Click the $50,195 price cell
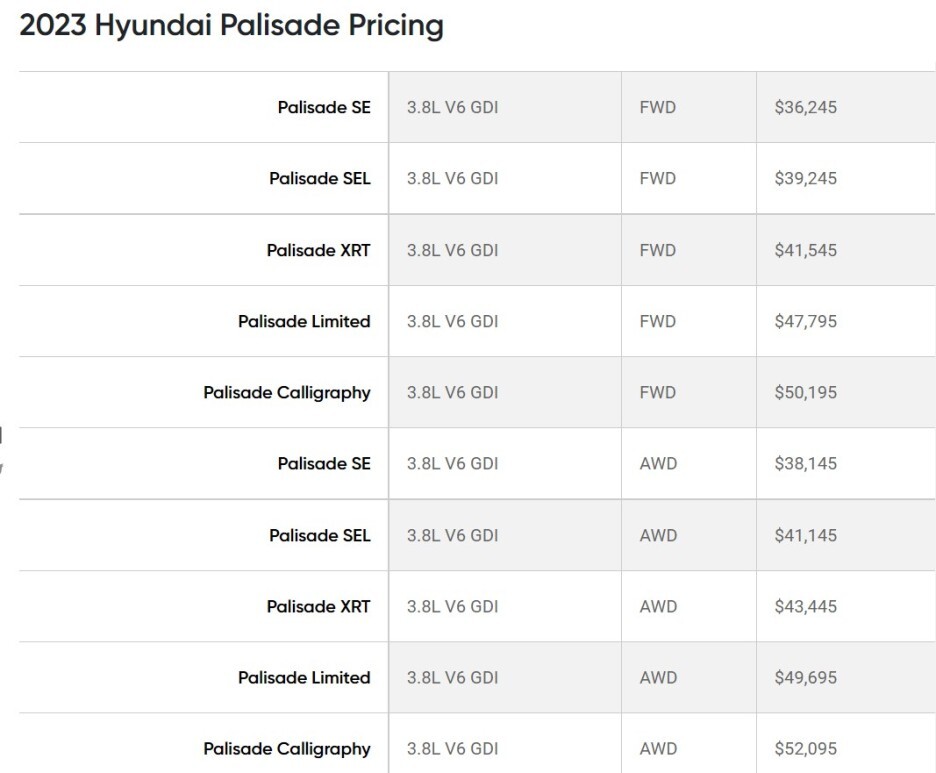 [x=805, y=392]
